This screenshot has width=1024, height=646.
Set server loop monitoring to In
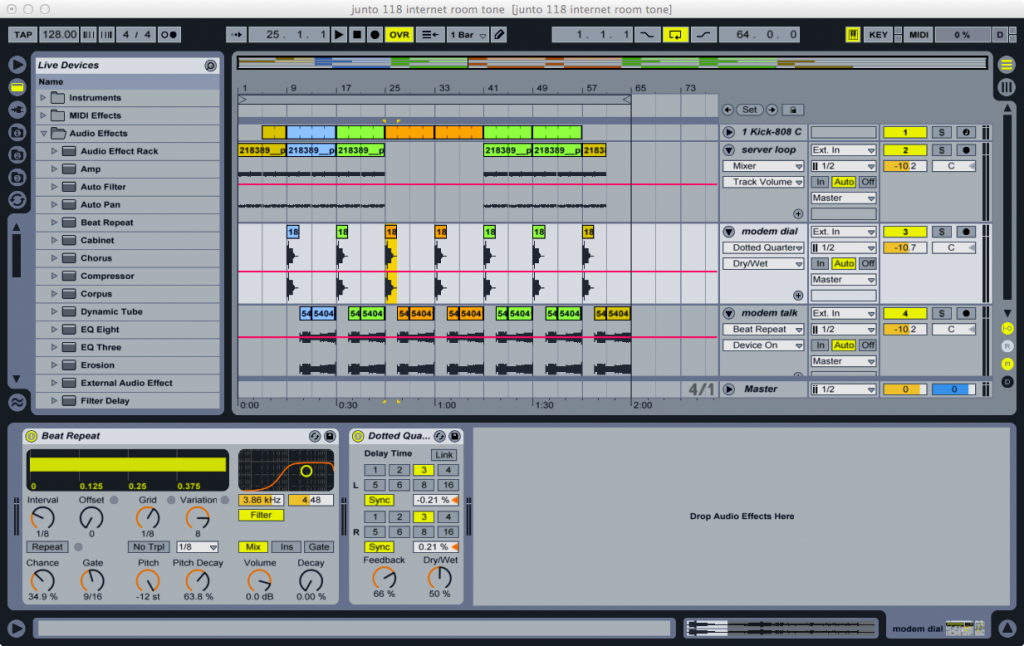point(820,182)
